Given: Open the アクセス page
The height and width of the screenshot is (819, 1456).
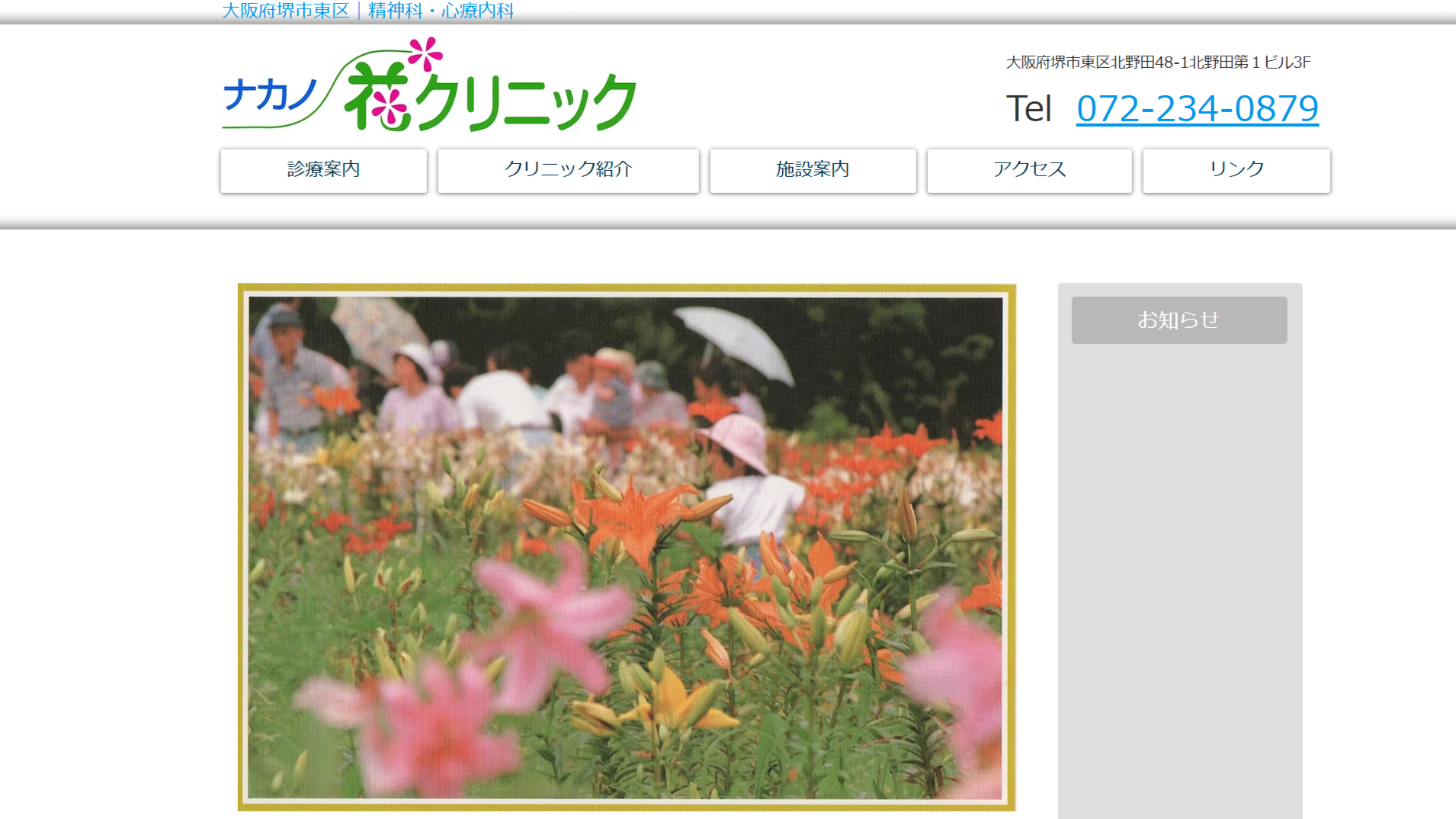Looking at the screenshot, I should [x=1029, y=170].
